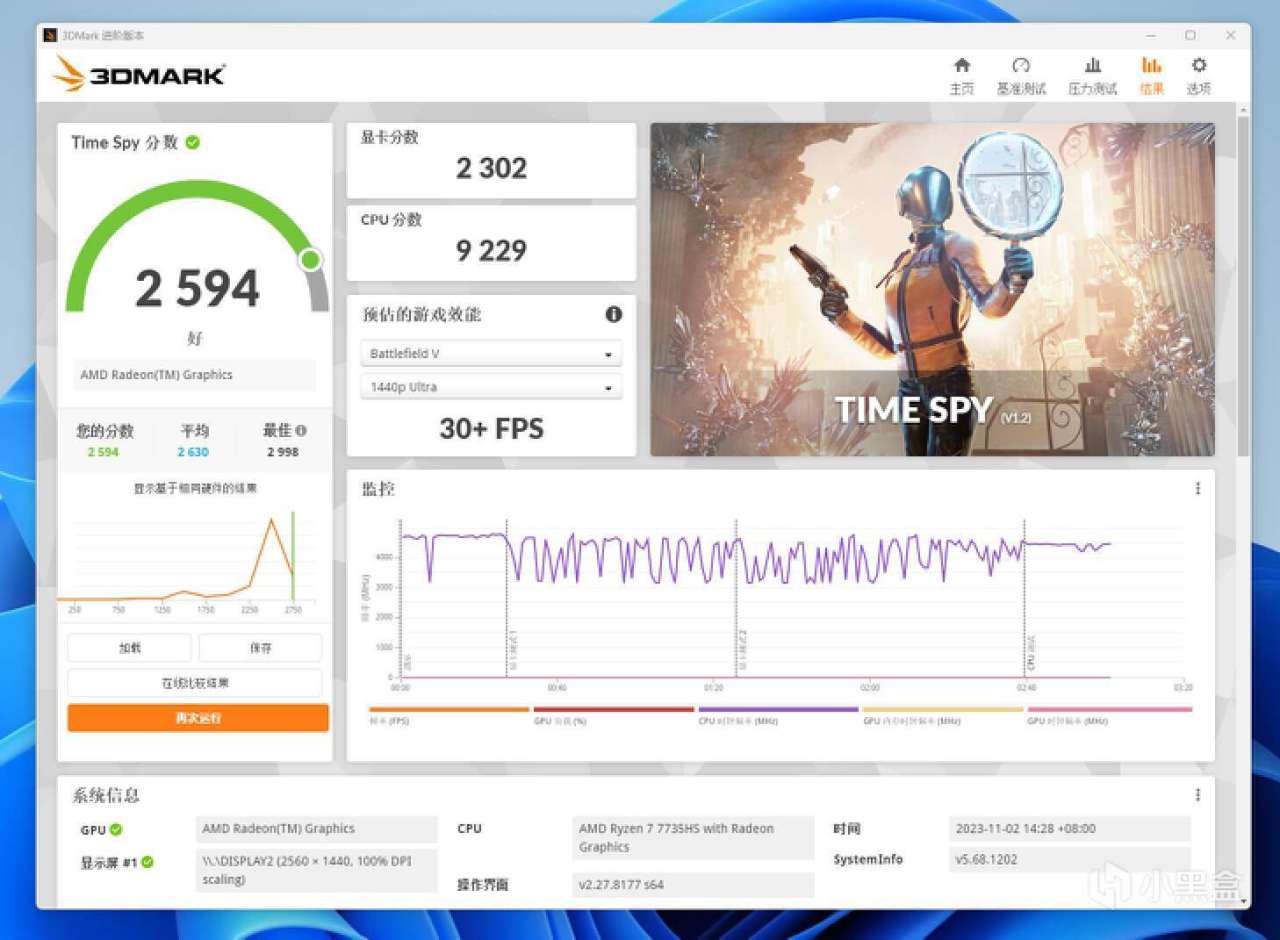Click the 最佳 score value 2 998
Screen dimensions: 1280x940
coord(283,452)
